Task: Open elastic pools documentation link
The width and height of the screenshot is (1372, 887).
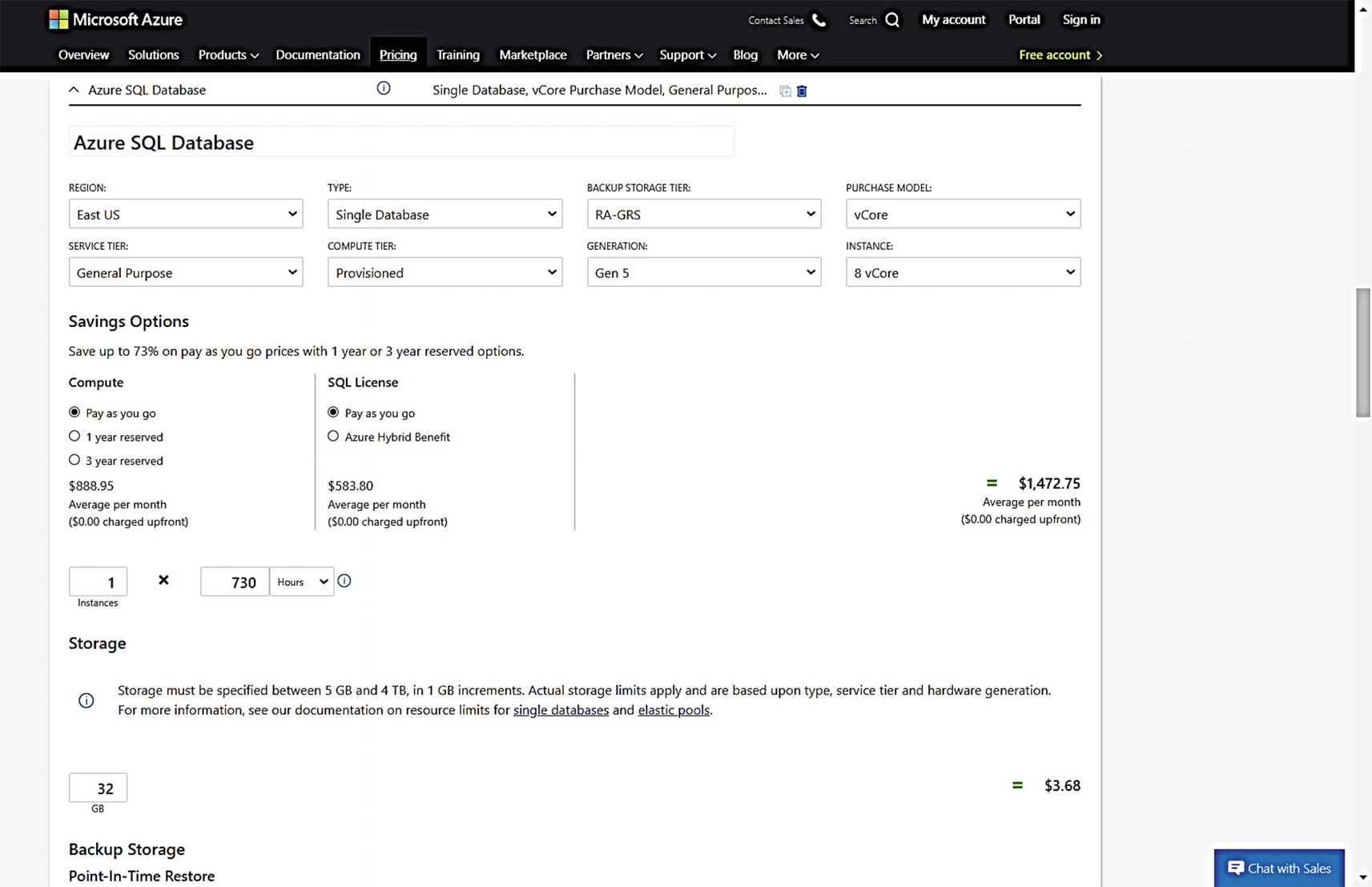Action: (674, 710)
